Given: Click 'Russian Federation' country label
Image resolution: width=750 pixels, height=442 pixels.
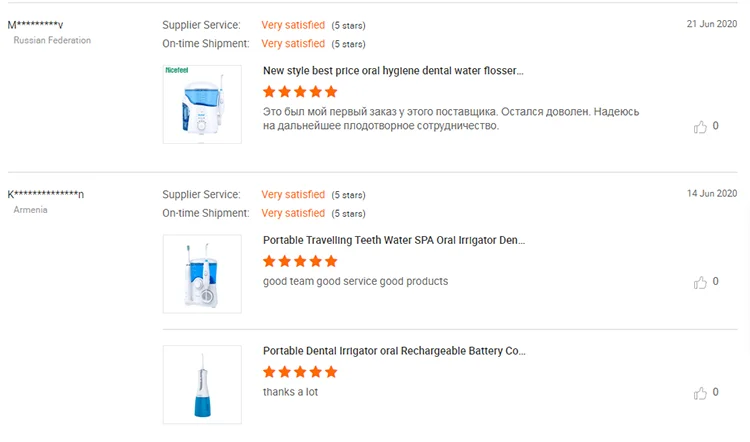Looking at the screenshot, I should (x=52, y=40).
